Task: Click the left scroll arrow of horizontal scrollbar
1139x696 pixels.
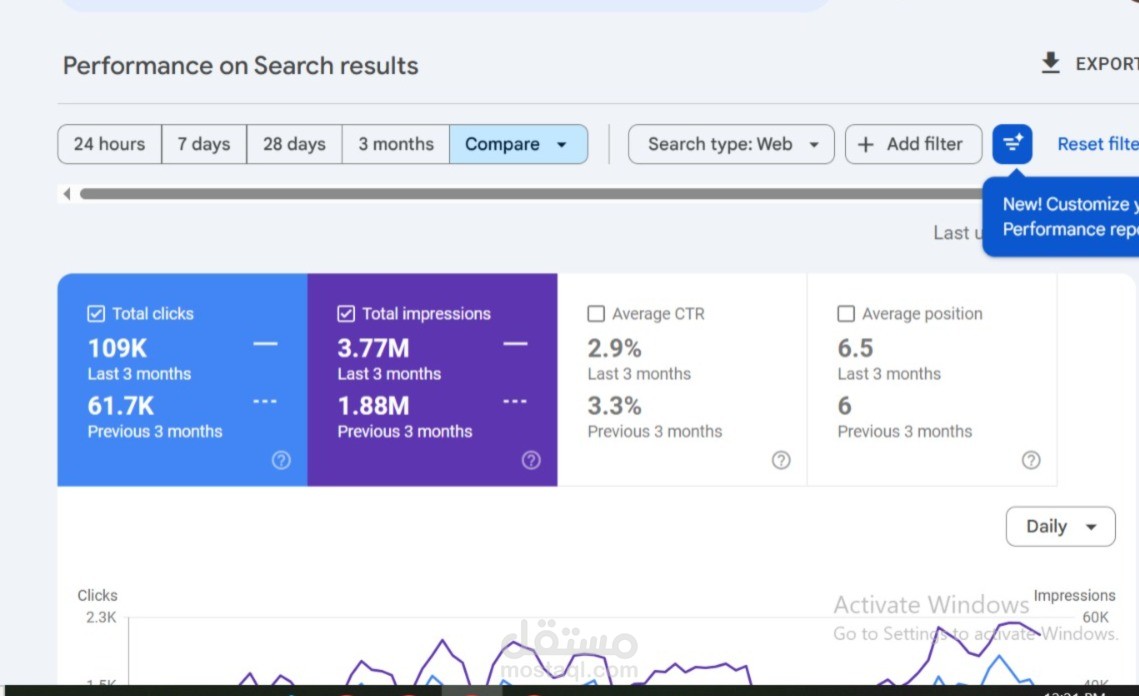Action: (x=67, y=194)
